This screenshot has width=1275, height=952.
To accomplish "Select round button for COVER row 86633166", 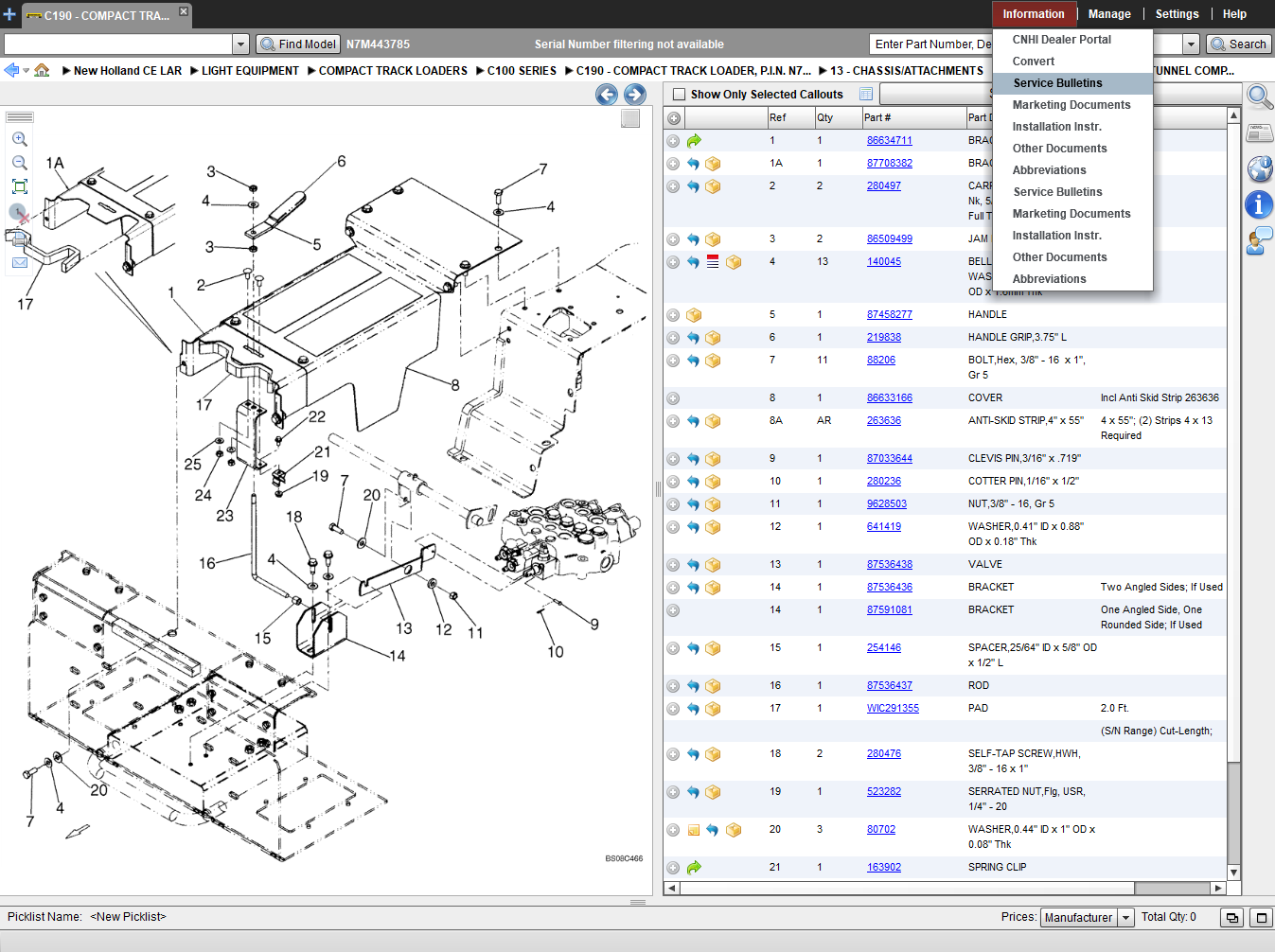I will pyautogui.click(x=673, y=398).
